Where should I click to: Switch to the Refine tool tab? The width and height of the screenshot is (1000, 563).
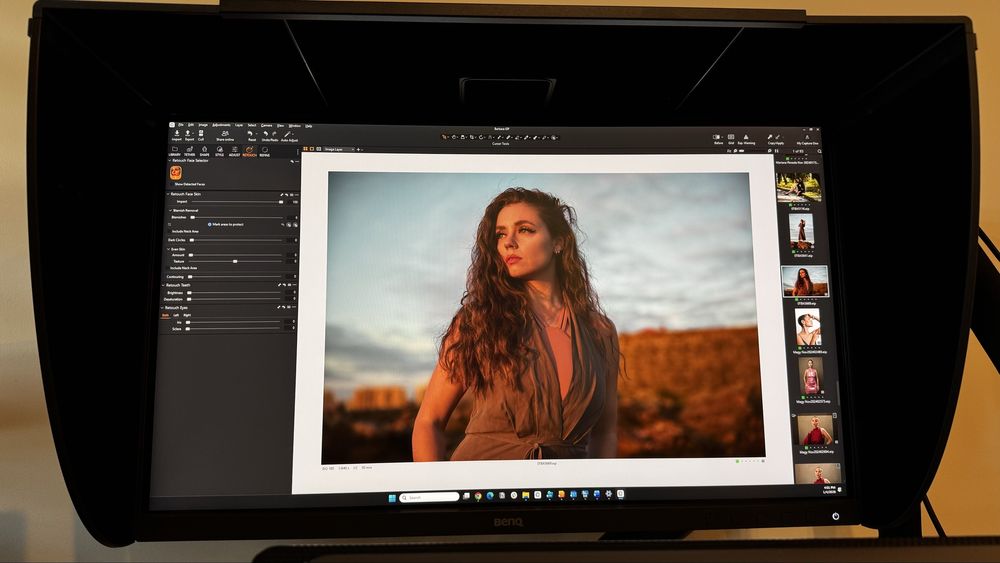pyautogui.click(x=265, y=151)
